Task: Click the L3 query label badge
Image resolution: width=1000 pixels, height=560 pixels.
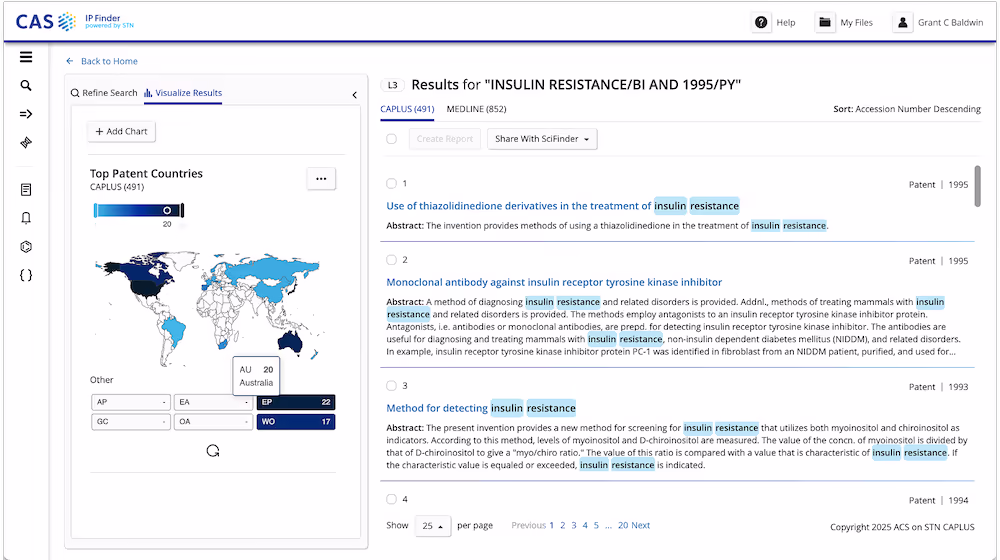Action: pyautogui.click(x=393, y=85)
